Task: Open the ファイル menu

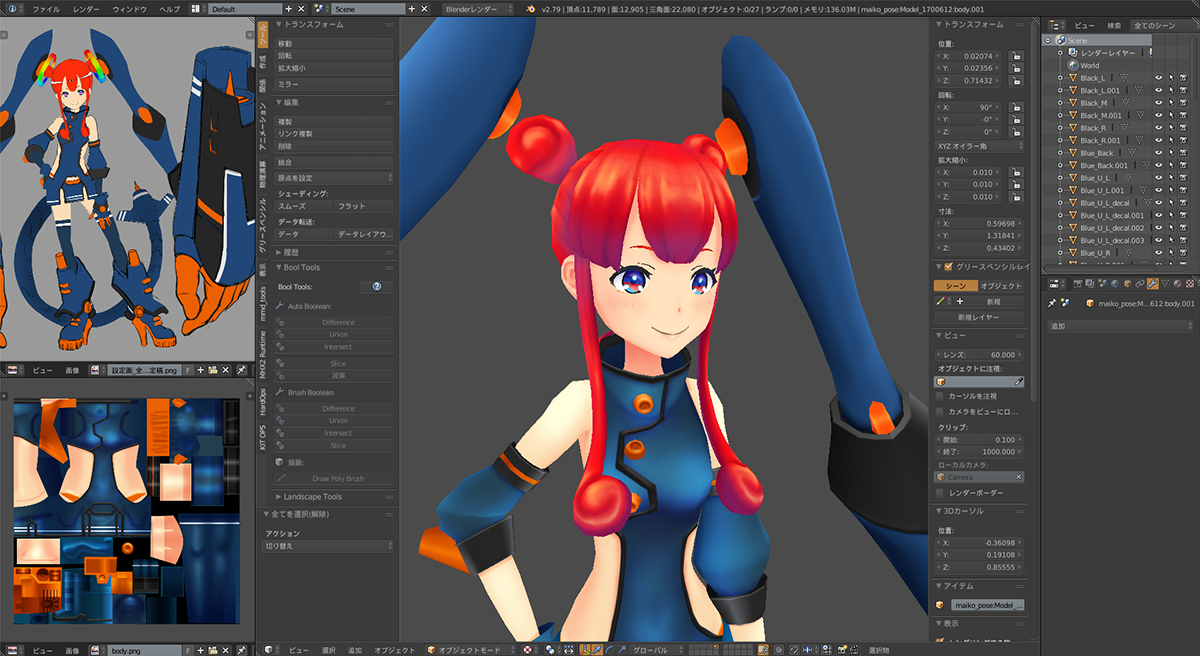Action: (46, 8)
